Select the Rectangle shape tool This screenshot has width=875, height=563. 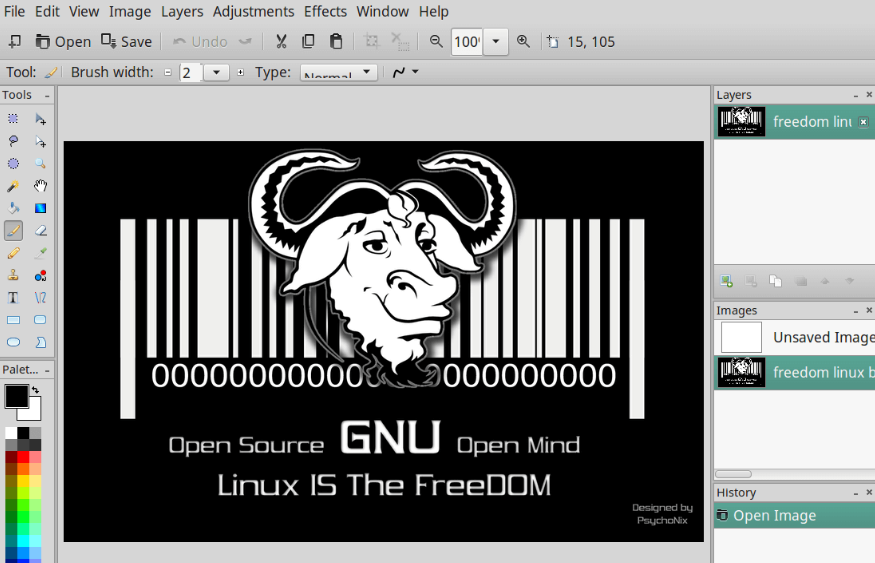pyautogui.click(x=13, y=320)
